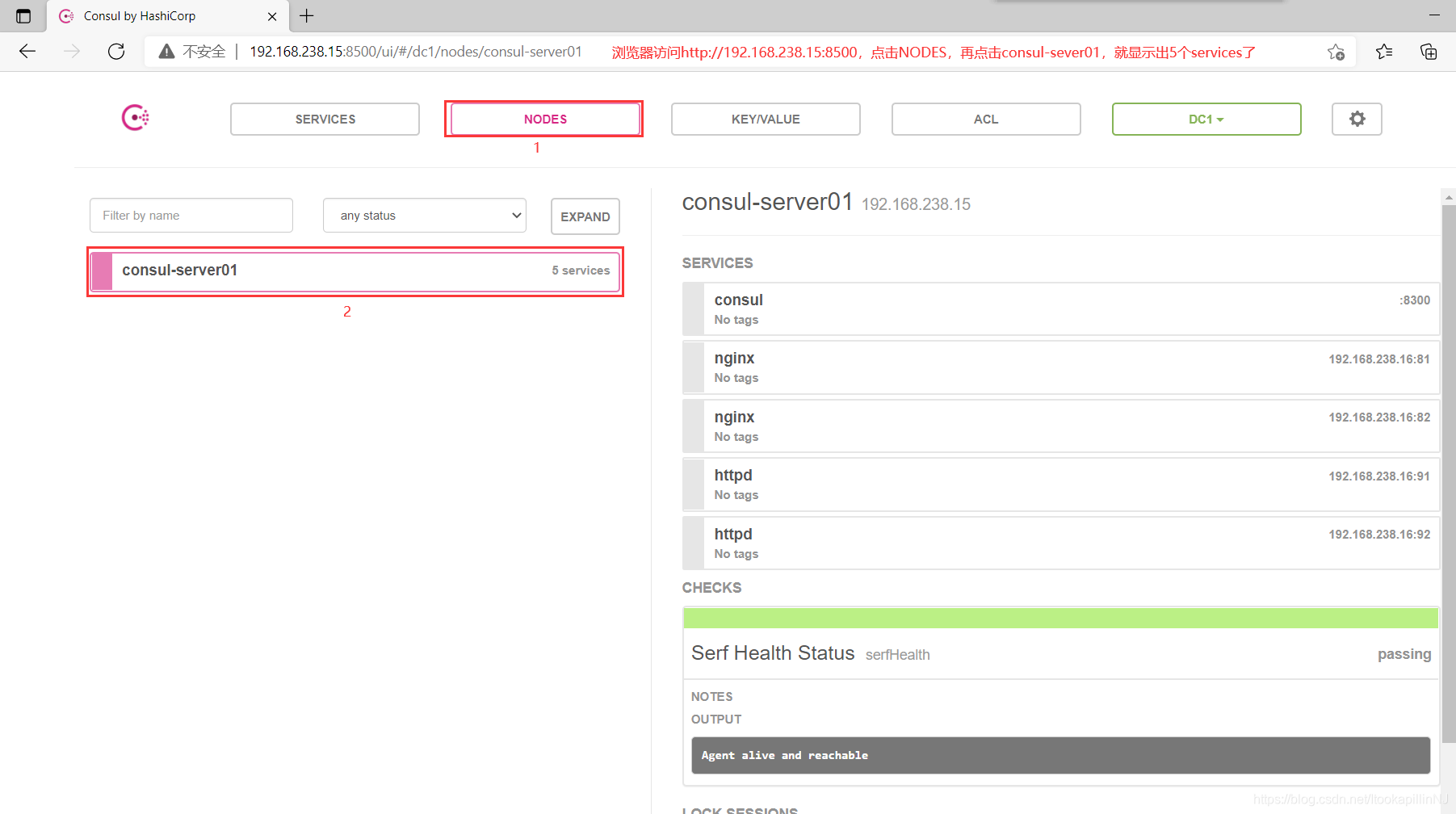
Task: Click the SERVICES section heading
Action: click(717, 263)
